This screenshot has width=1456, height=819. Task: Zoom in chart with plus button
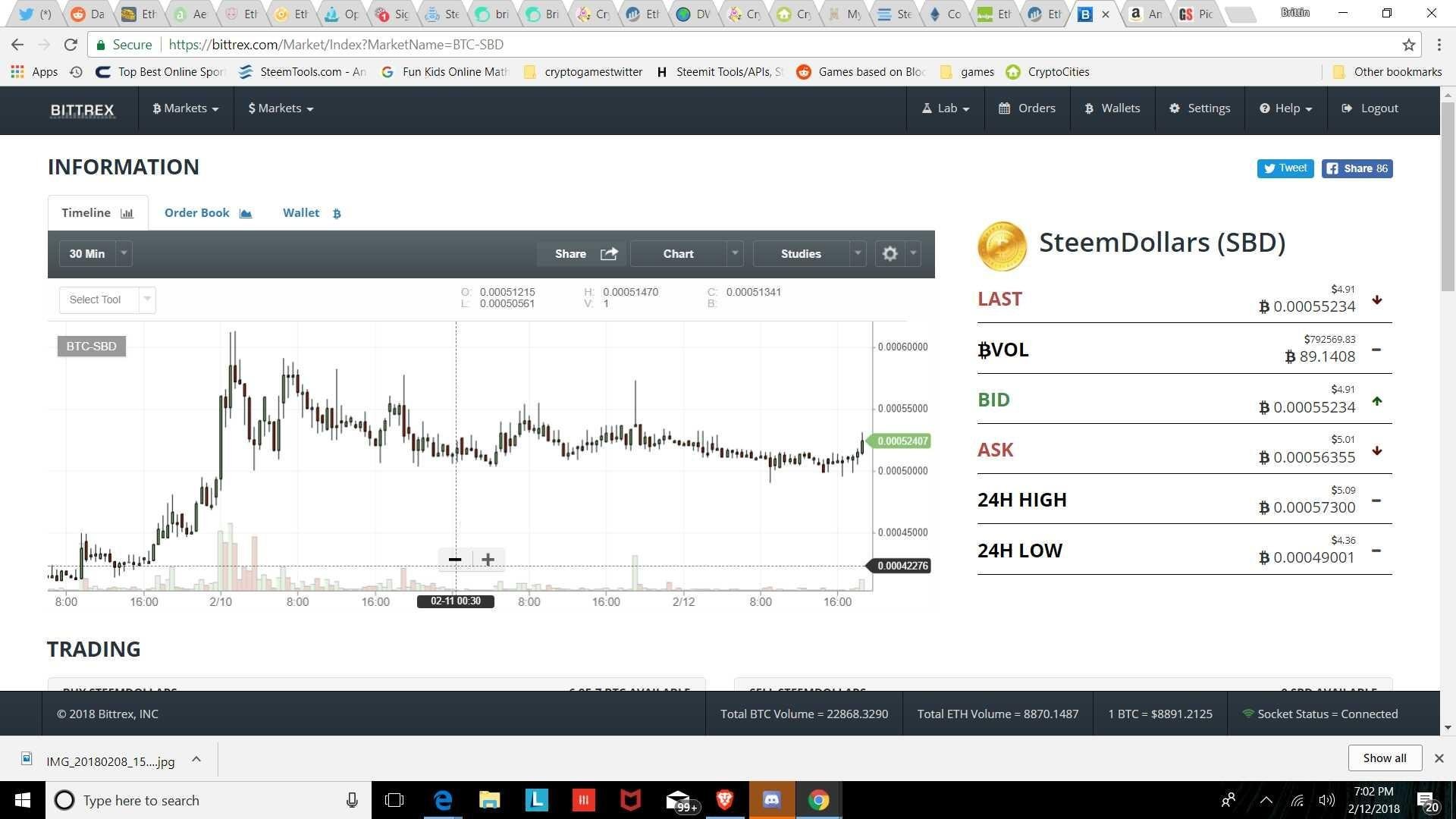click(488, 560)
